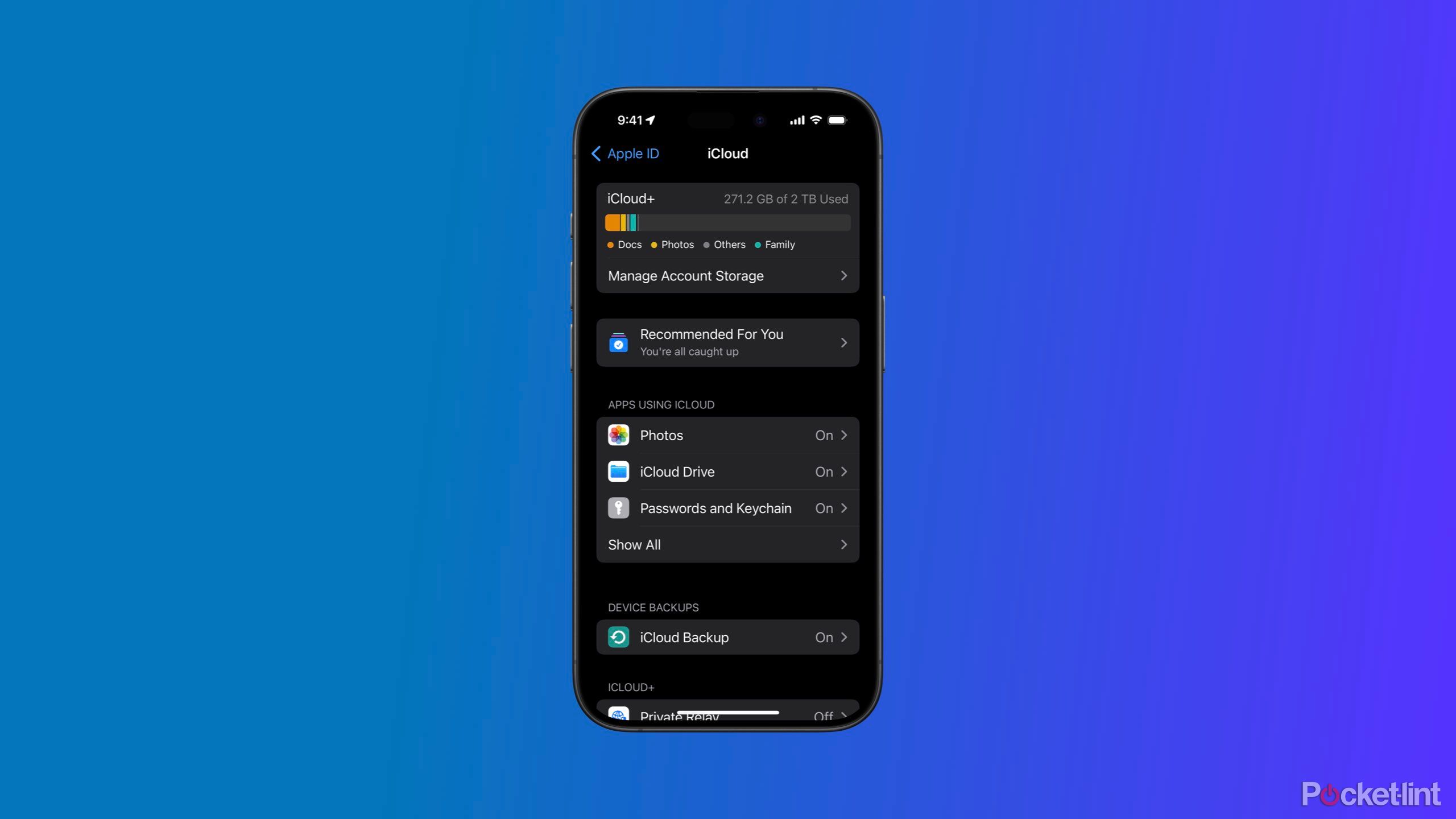Screen dimensions: 1456x819
Task: Tap the Wi-Fi status icon
Action: click(816, 120)
